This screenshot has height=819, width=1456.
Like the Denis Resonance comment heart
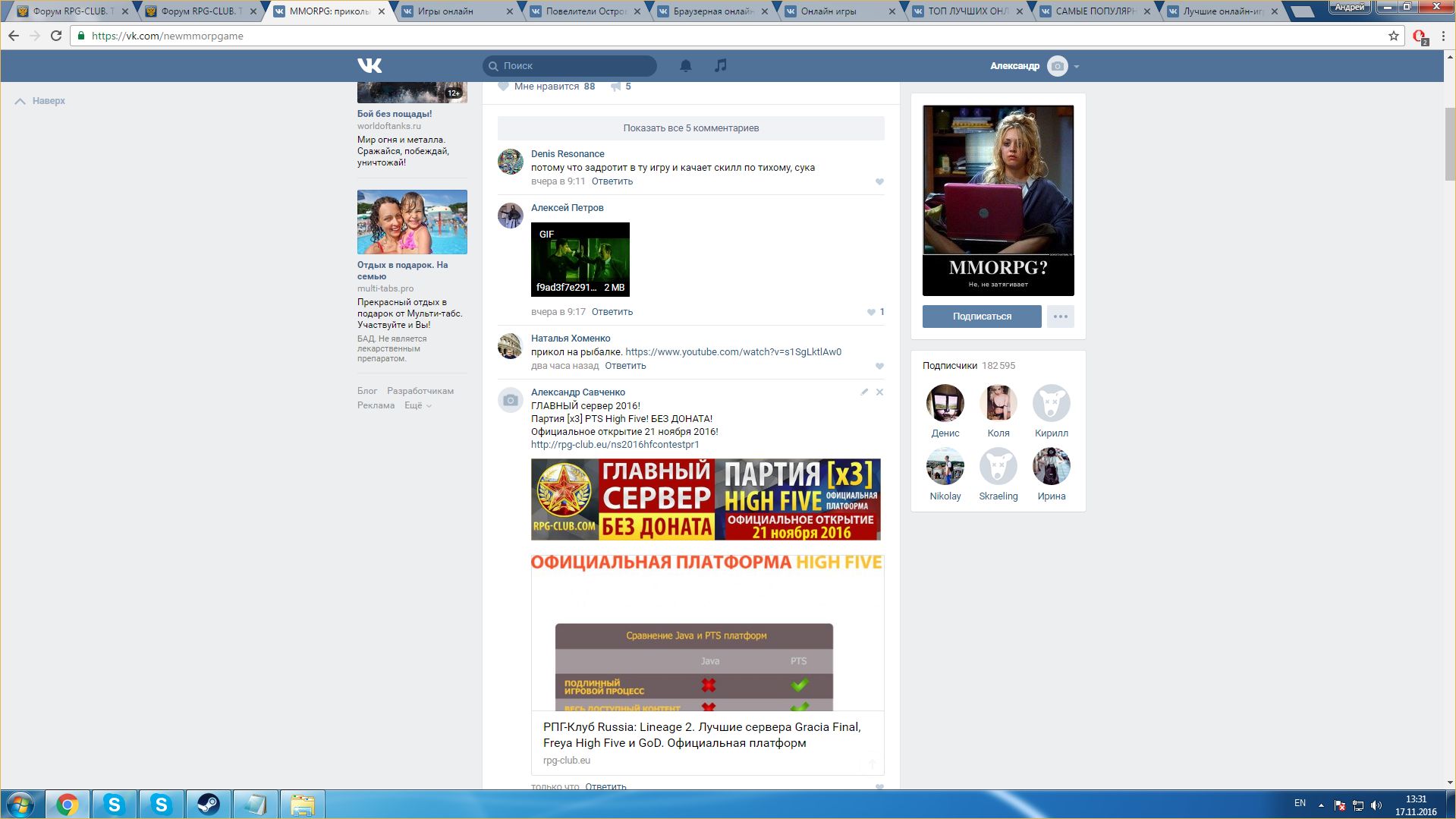[x=879, y=181]
